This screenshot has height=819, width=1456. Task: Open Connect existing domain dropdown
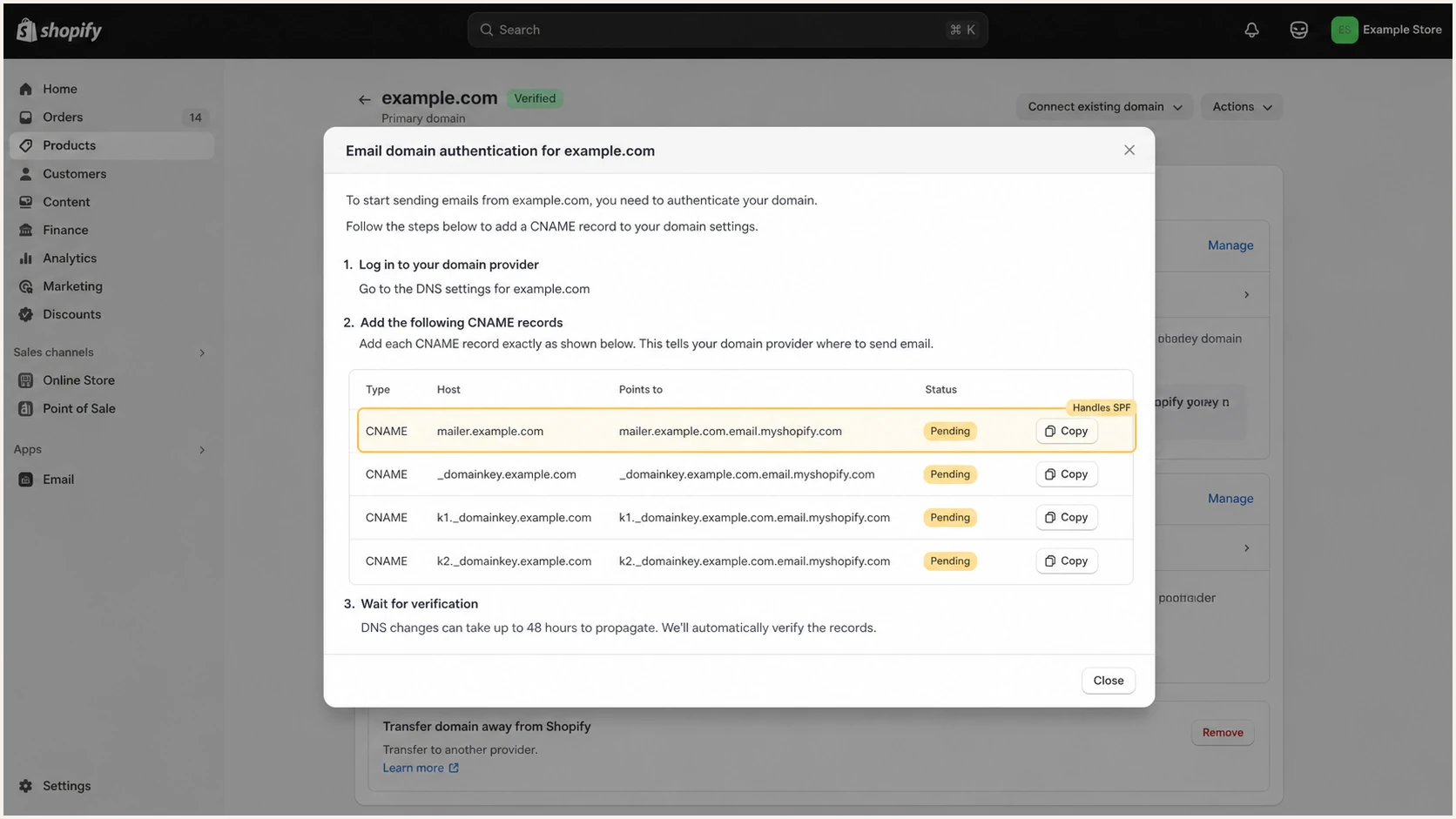[x=1104, y=106]
